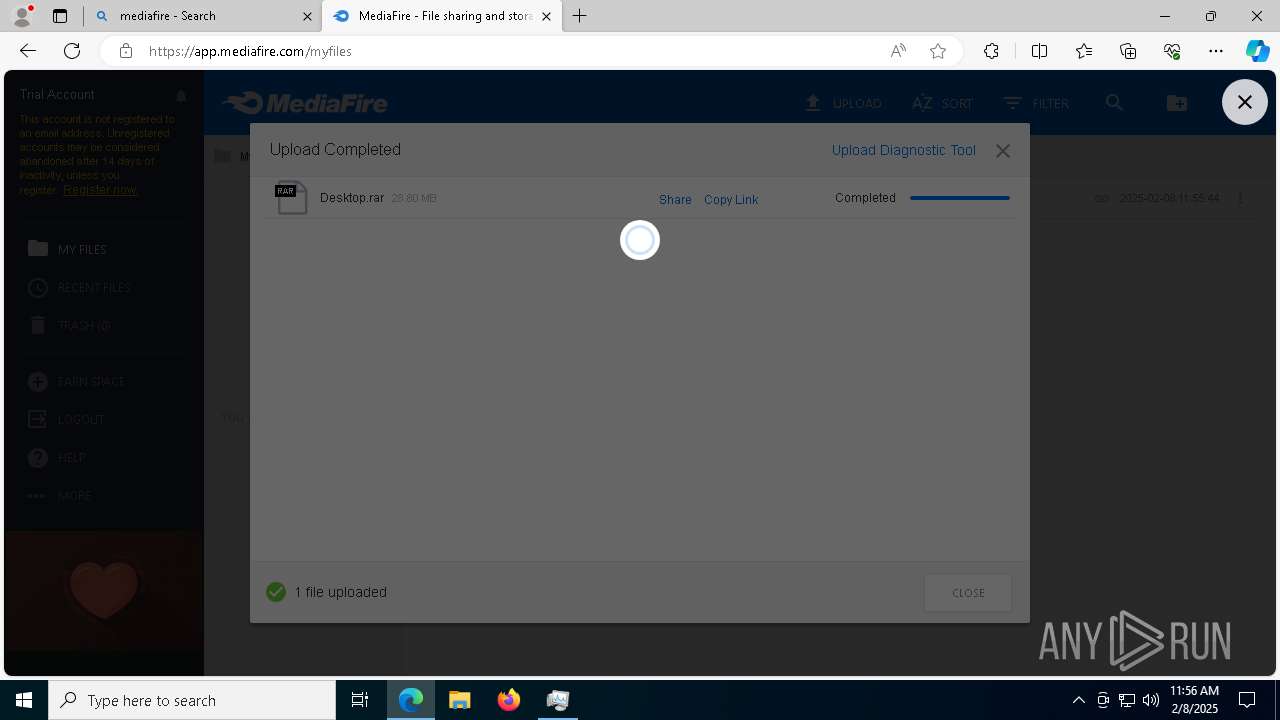Click LOGOUT in sidebar
Screen dimensions: 1280x720
[66, 419]
